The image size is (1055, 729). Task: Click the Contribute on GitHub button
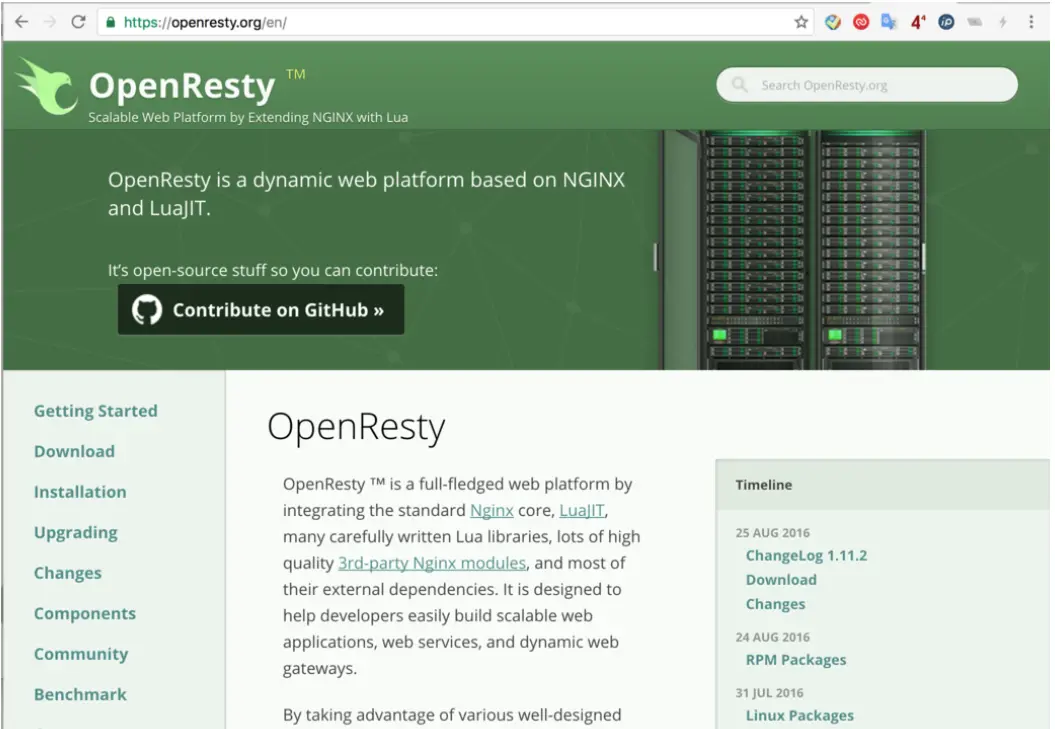(x=261, y=310)
